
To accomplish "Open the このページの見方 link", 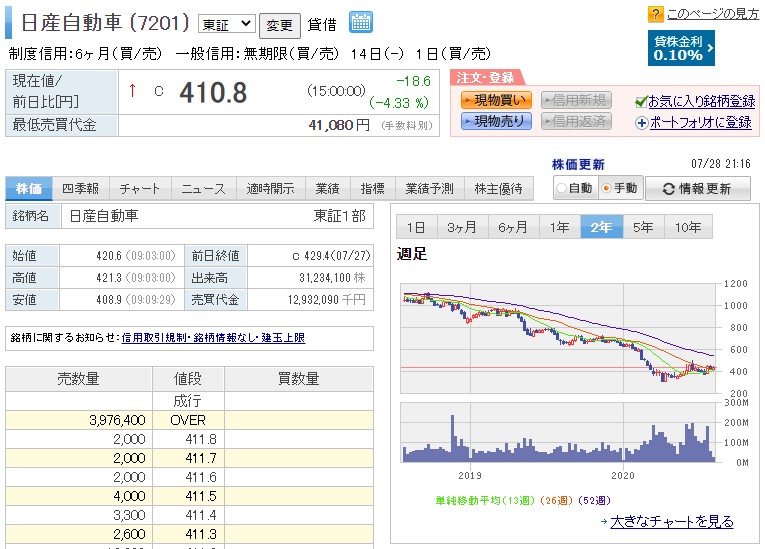I will (x=713, y=14).
